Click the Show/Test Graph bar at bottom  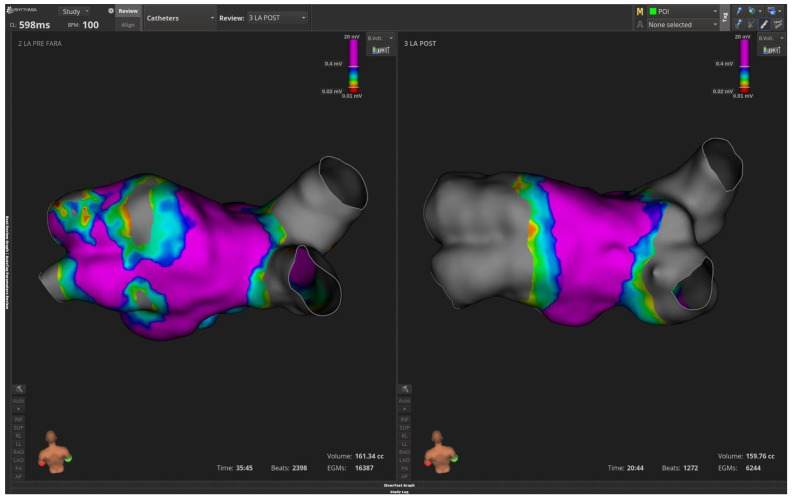[399, 485]
